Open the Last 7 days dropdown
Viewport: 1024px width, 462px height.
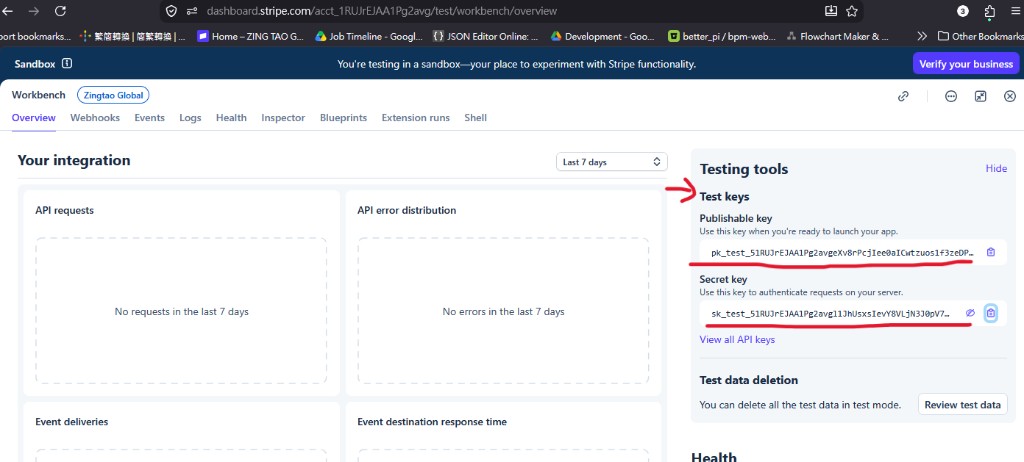click(x=611, y=161)
